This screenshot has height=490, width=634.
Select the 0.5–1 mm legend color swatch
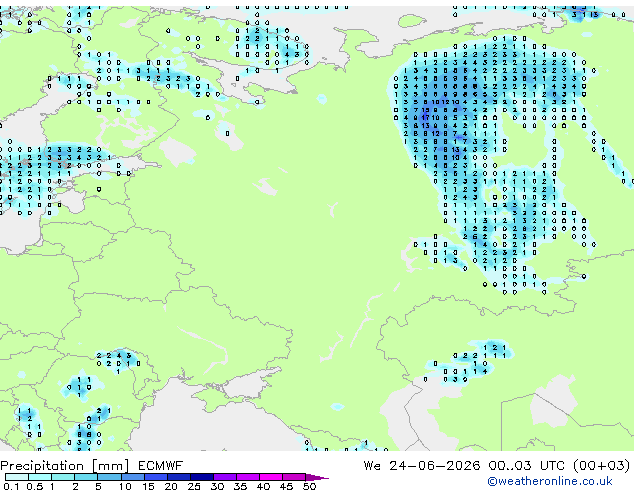(x=40, y=477)
